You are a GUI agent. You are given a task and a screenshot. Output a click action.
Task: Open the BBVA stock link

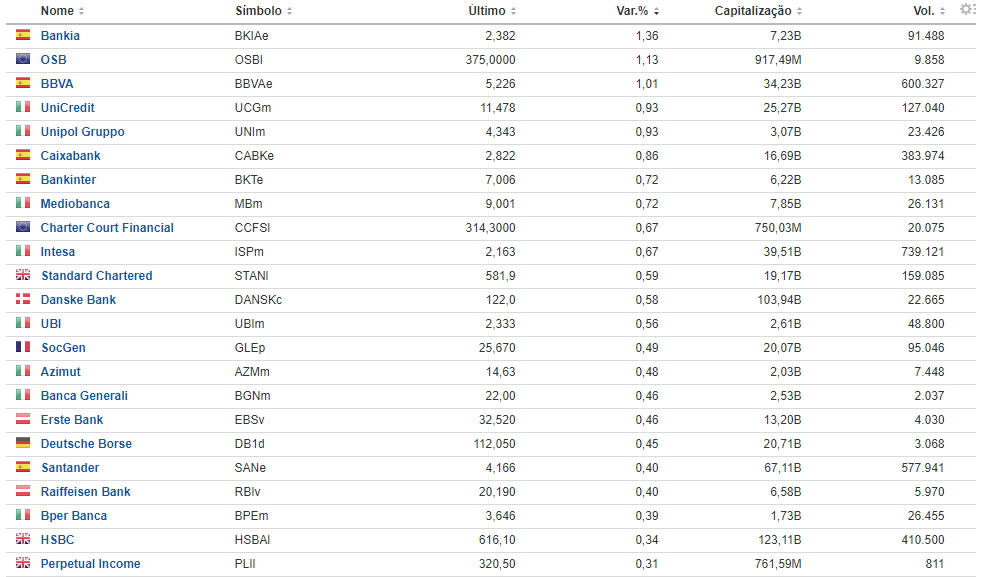(57, 84)
